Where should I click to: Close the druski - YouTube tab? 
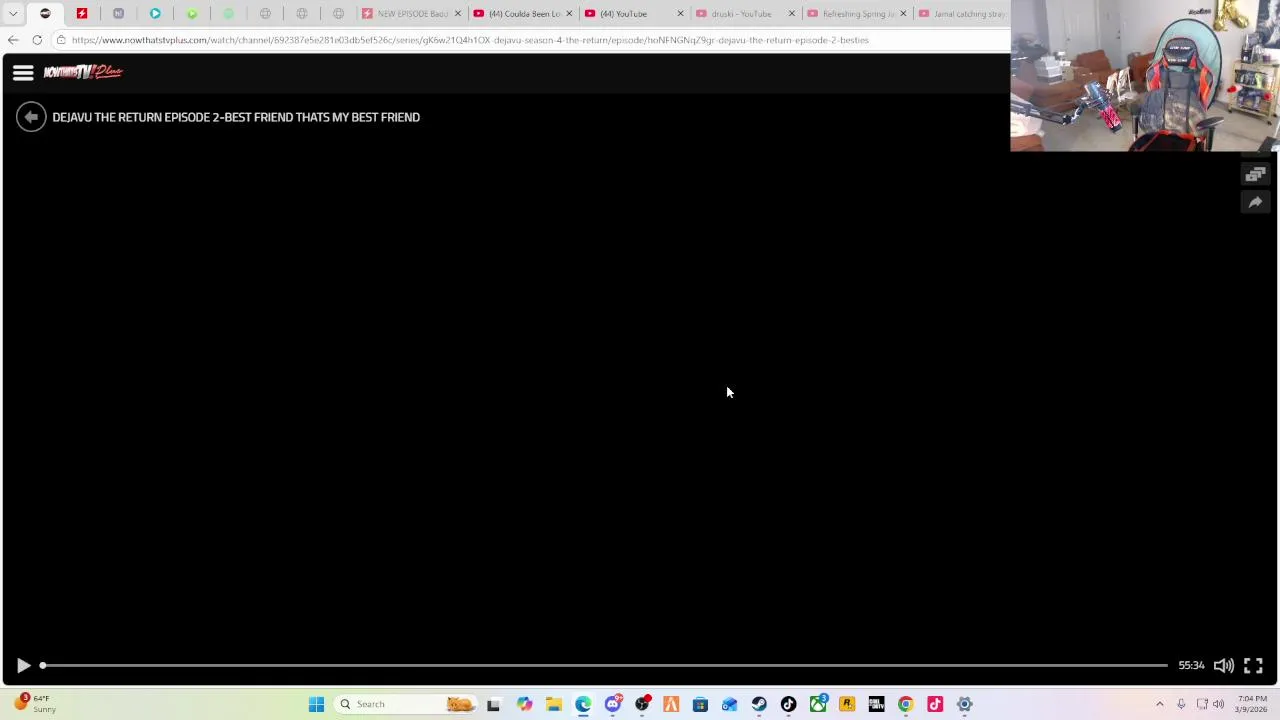[x=791, y=14]
